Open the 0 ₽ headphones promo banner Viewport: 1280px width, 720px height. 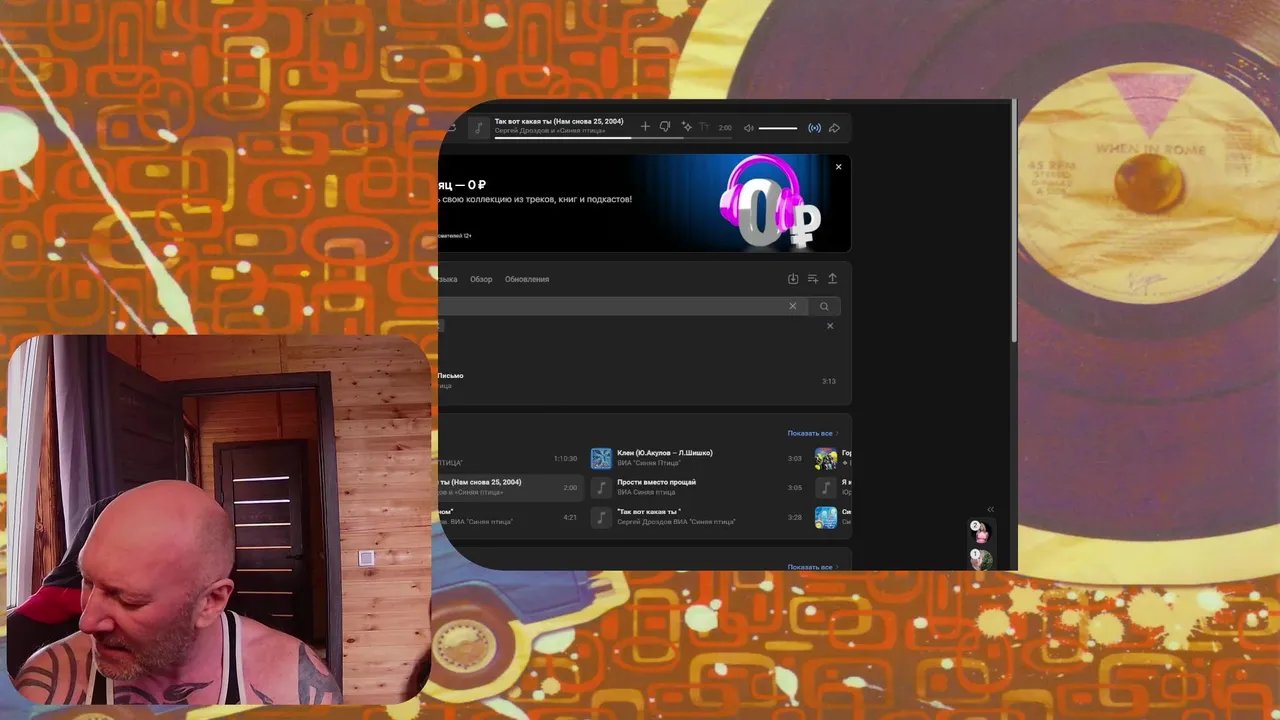pos(645,203)
